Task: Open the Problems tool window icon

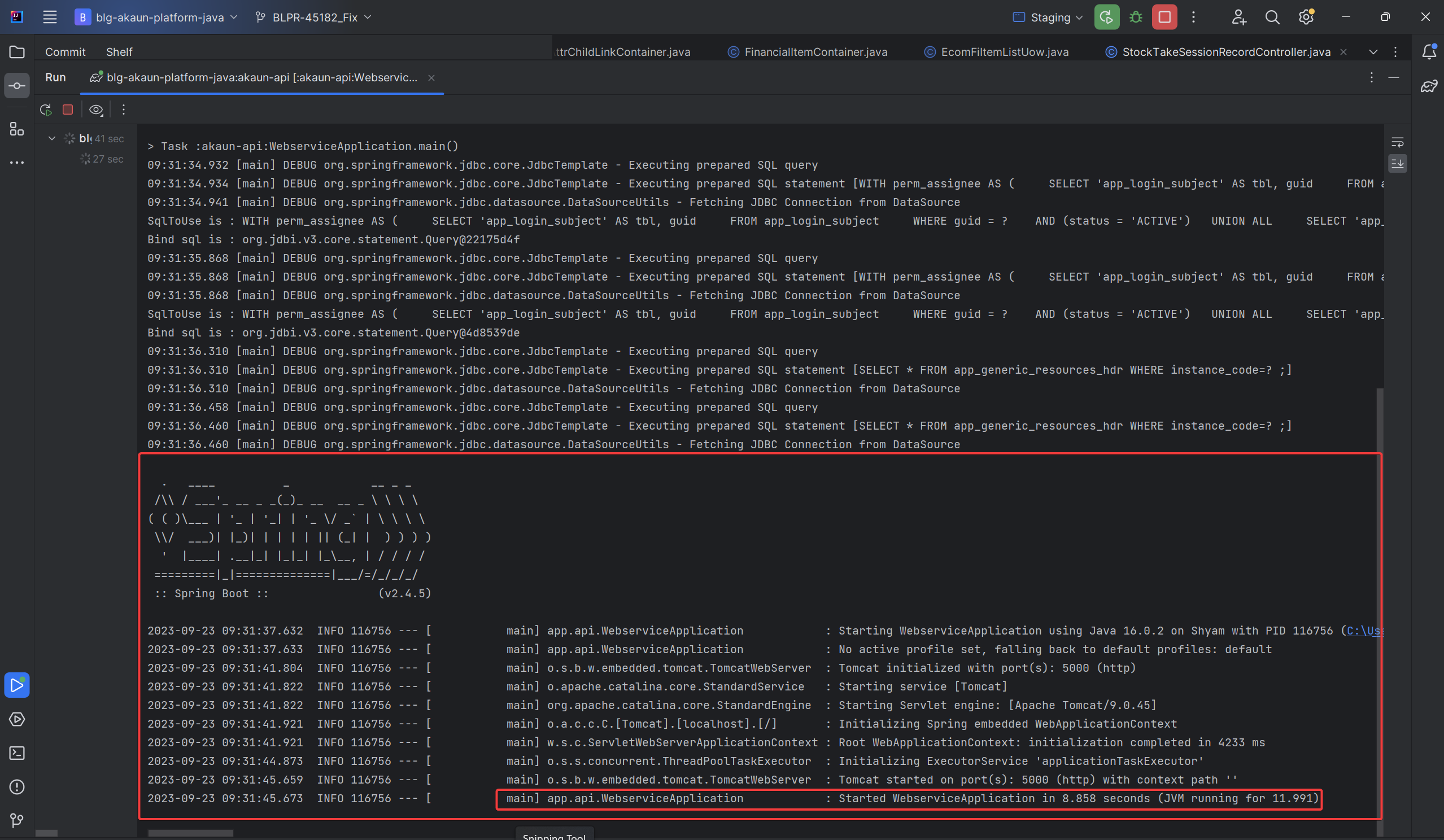Action: point(16,787)
